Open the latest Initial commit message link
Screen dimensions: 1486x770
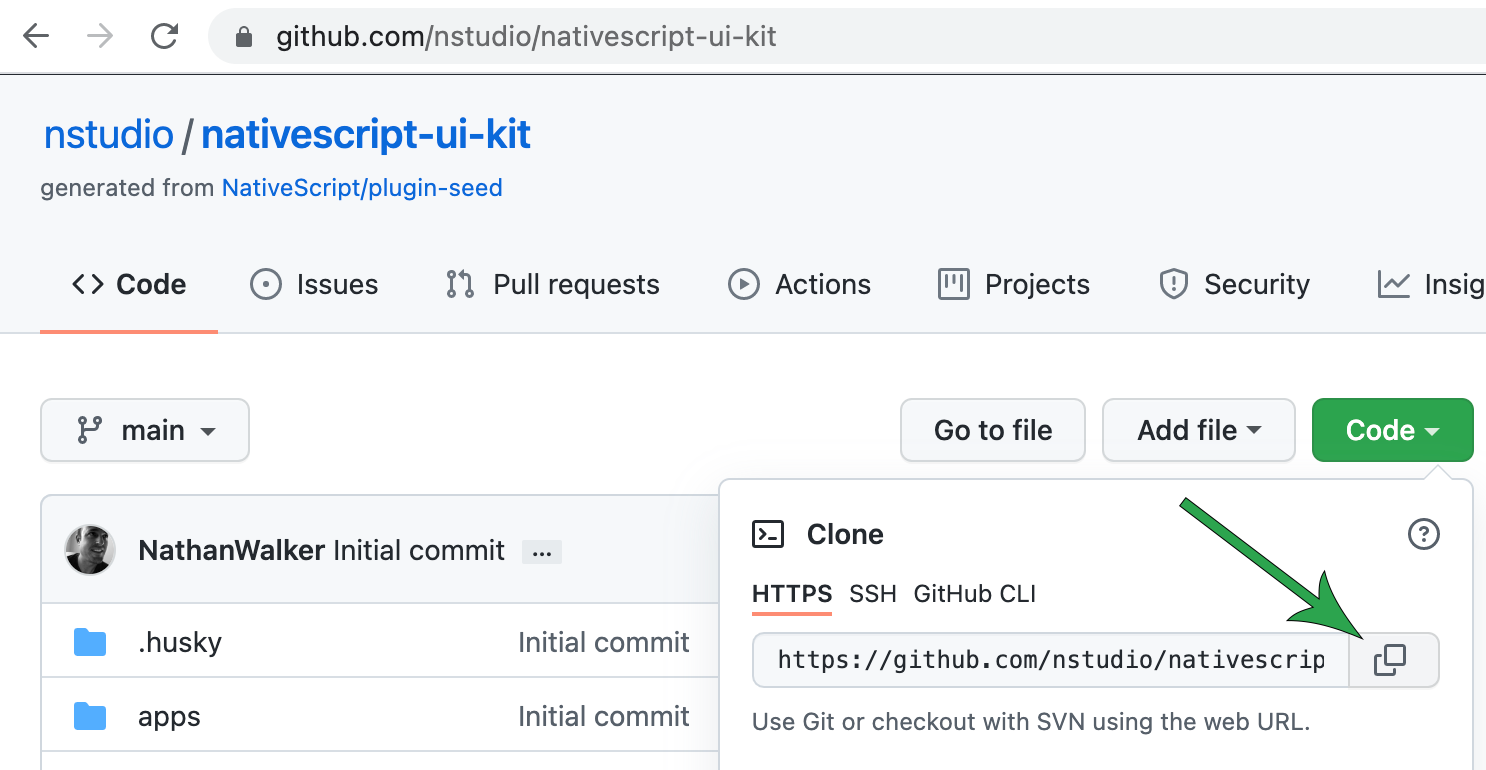[419, 550]
